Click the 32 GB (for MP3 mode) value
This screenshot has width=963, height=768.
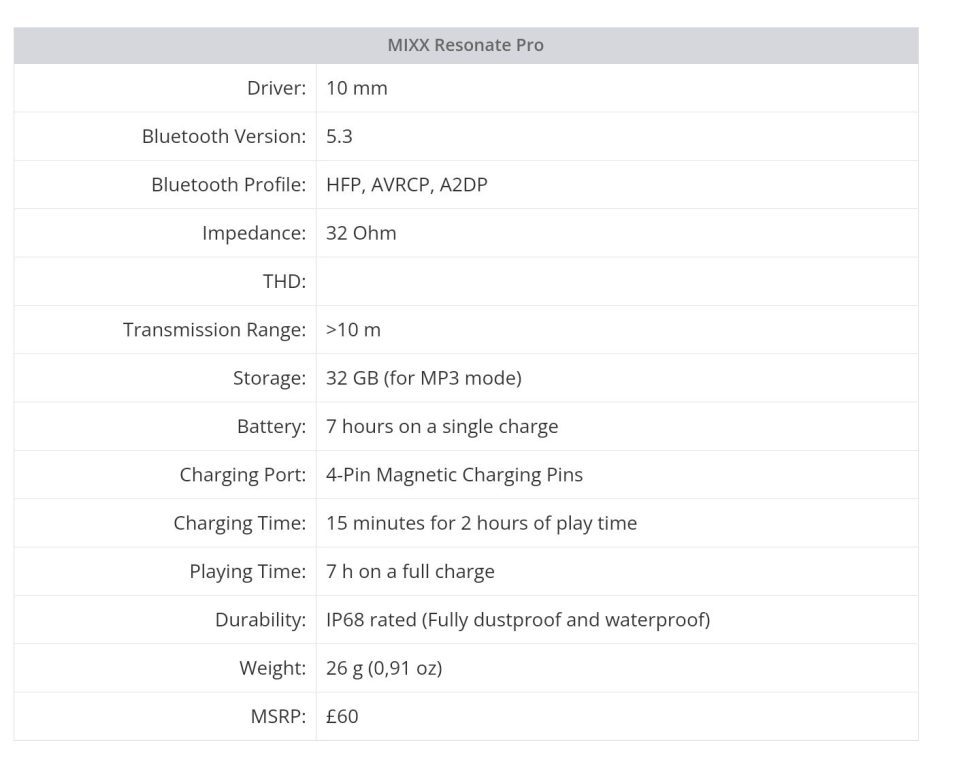tap(423, 378)
